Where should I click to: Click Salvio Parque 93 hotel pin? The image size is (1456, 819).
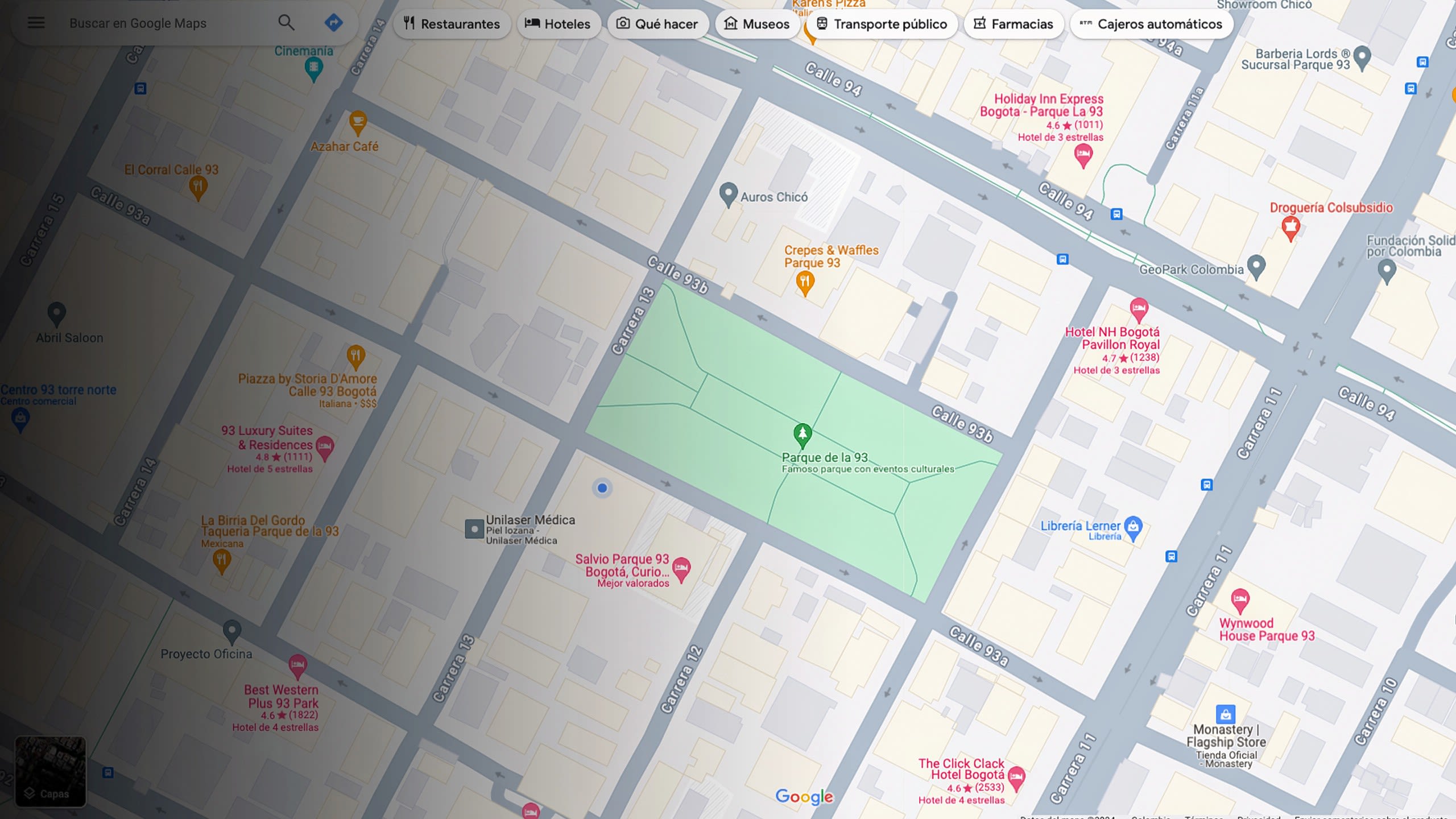pos(681,569)
